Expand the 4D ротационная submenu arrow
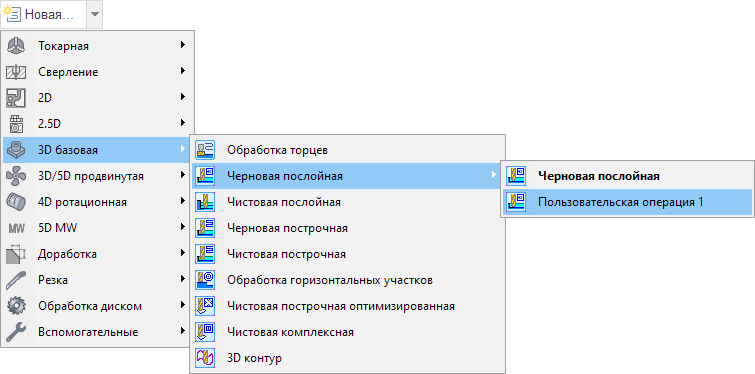The width and height of the screenshot is (755, 374). click(x=182, y=201)
